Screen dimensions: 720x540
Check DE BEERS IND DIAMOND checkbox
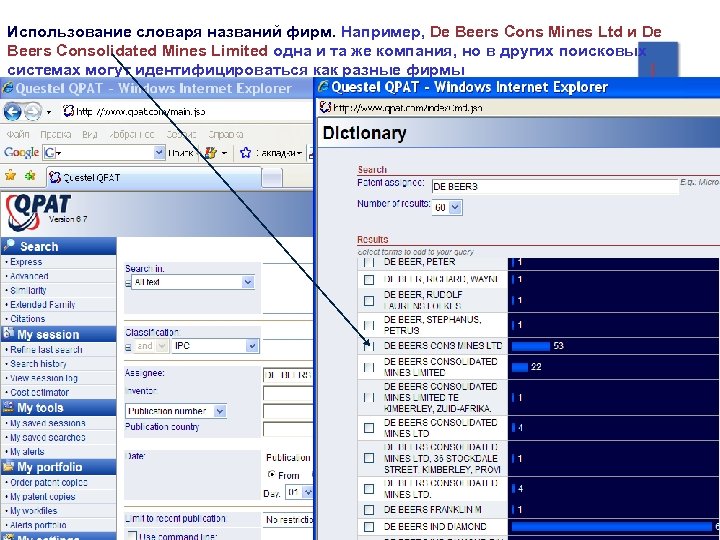click(369, 527)
